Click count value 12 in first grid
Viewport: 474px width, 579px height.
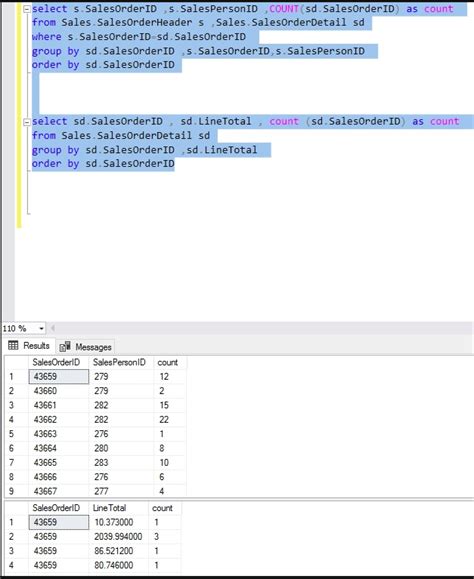(170, 377)
